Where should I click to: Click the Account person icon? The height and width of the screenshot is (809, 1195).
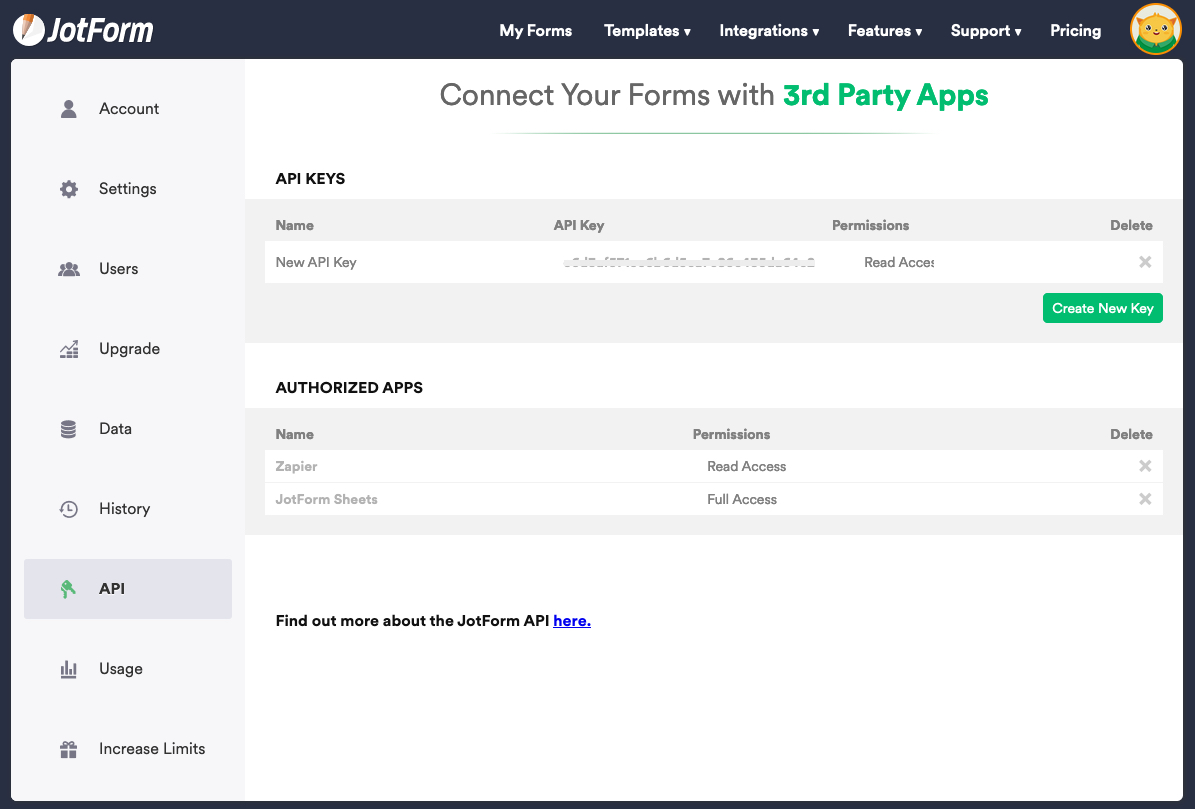click(x=69, y=109)
